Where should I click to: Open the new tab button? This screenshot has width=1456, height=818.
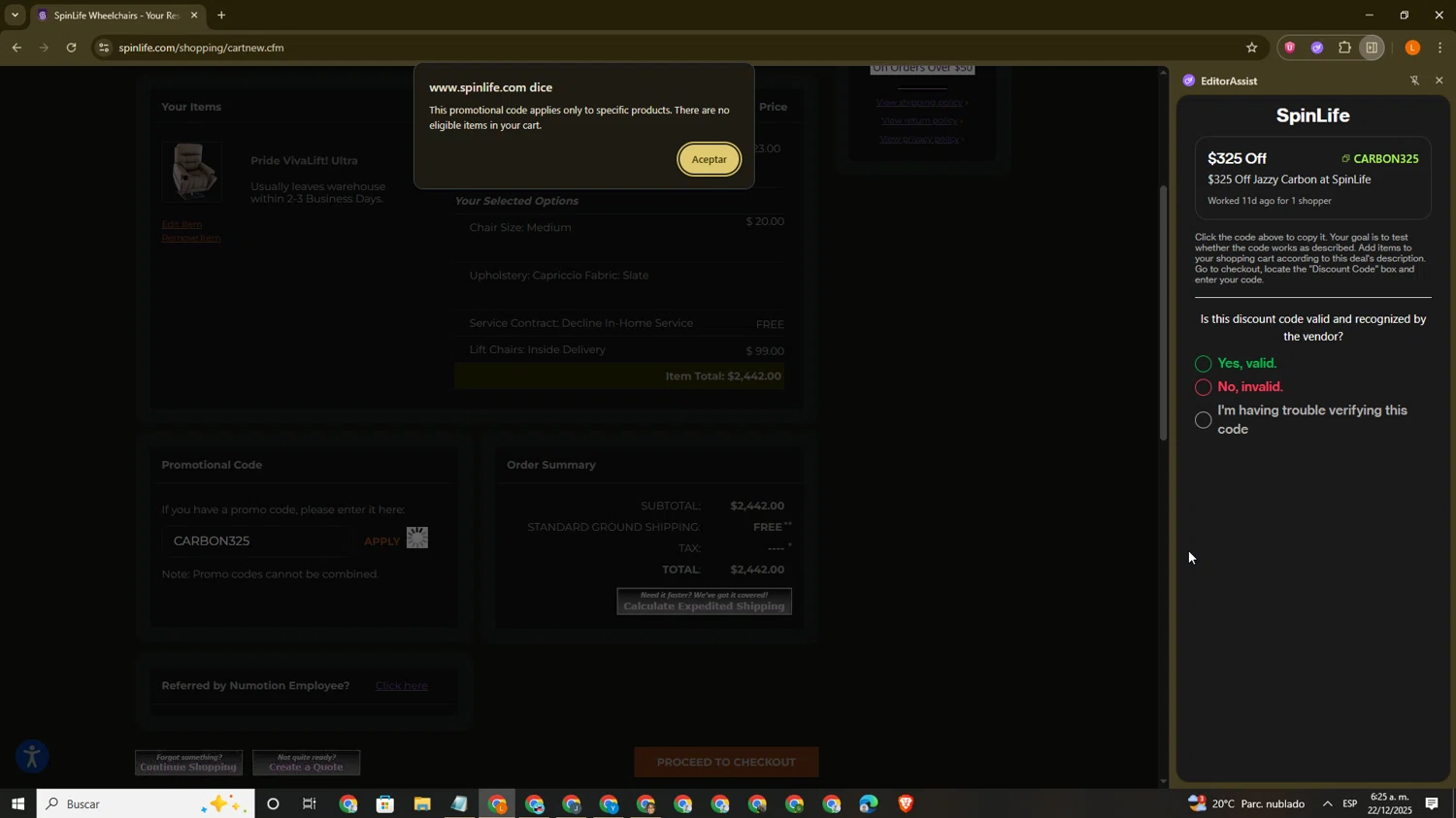pos(221,16)
